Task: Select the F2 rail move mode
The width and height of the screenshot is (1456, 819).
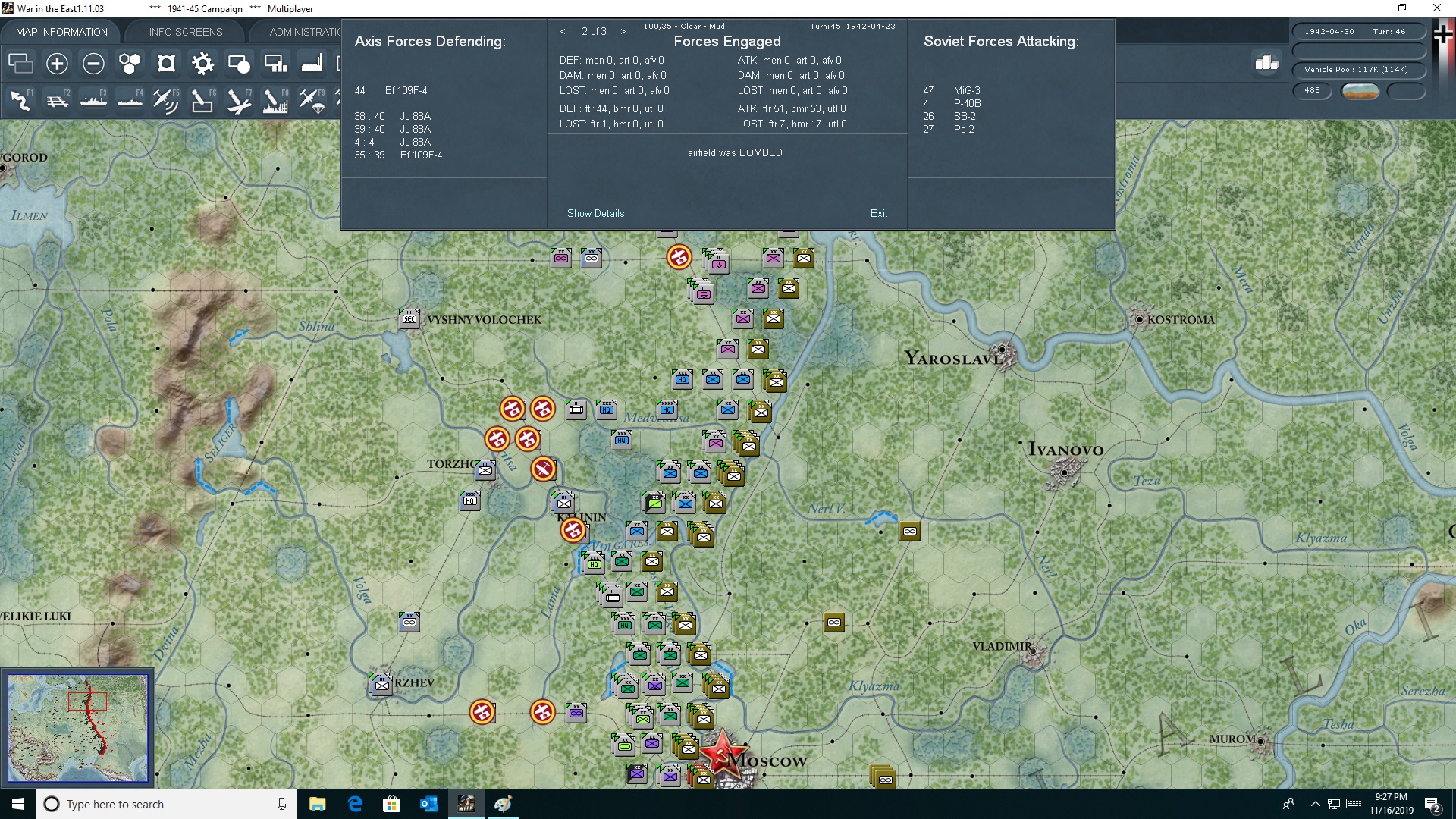Action: [57, 100]
